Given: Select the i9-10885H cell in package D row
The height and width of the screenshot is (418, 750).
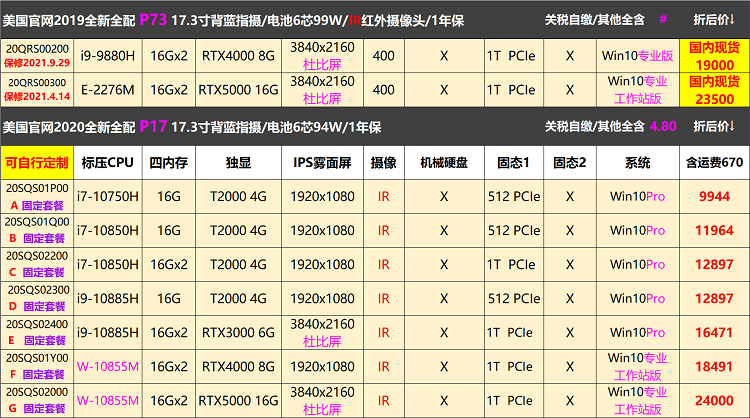Looking at the screenshot, I should click(x=108, y=298).
